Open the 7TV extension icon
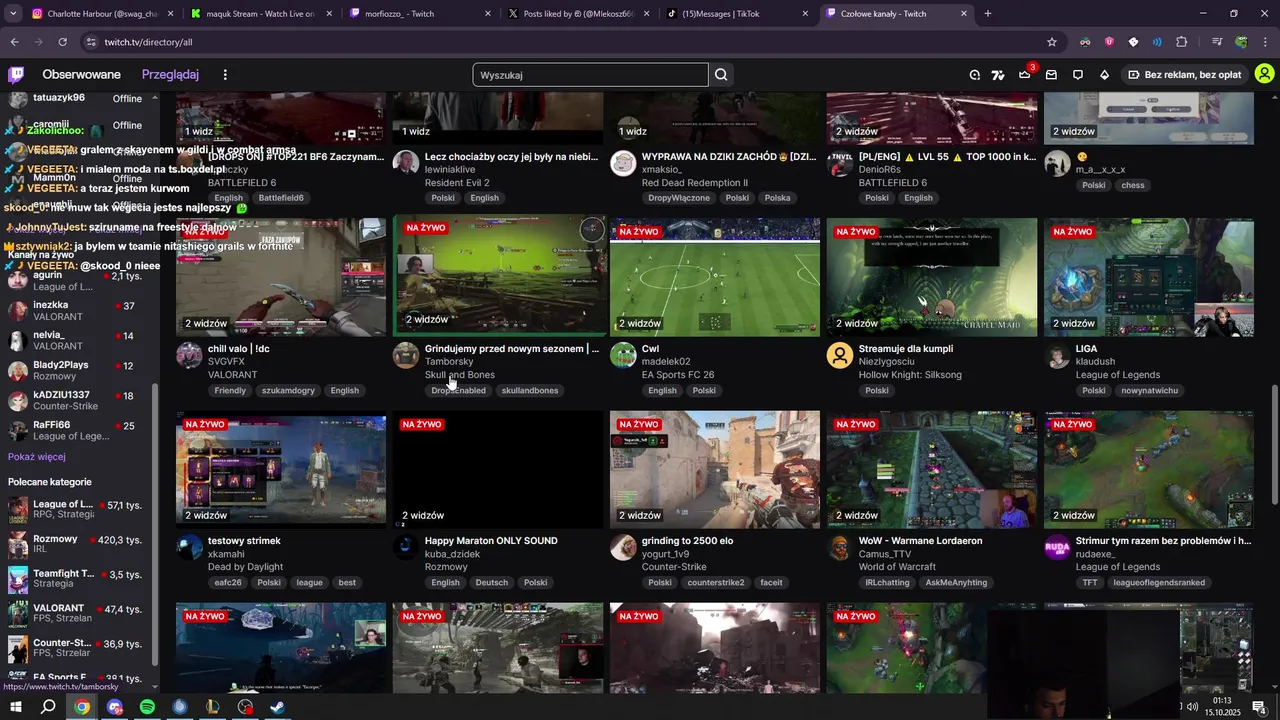The height and width of the screenshot is (720, 1280). (998, 75)
